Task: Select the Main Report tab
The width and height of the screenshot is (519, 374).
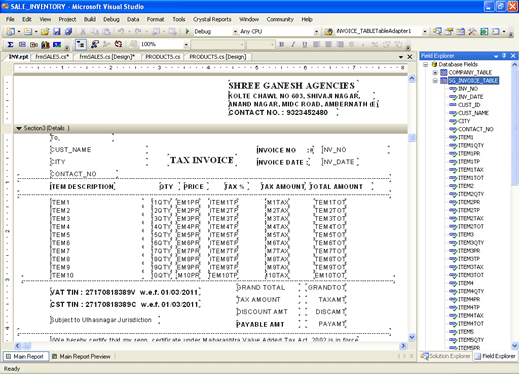Action: tap(26, 356)
